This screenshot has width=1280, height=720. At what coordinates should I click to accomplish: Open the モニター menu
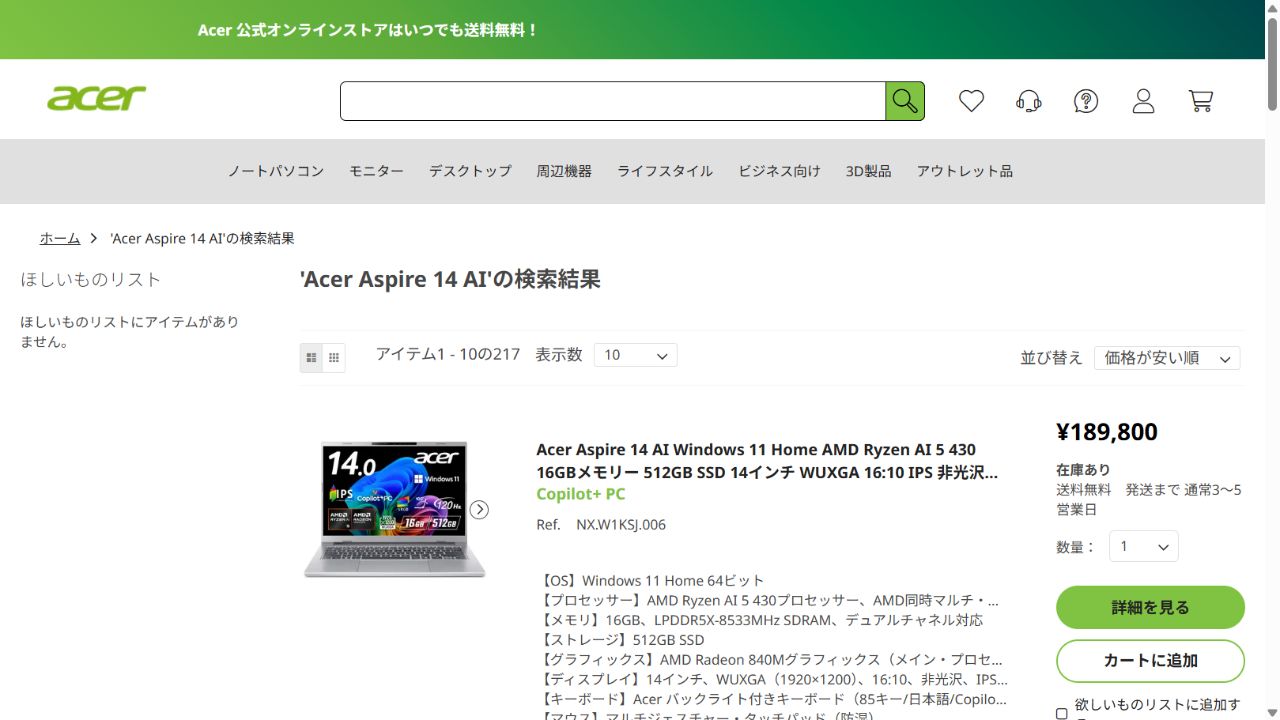[376, 171]
